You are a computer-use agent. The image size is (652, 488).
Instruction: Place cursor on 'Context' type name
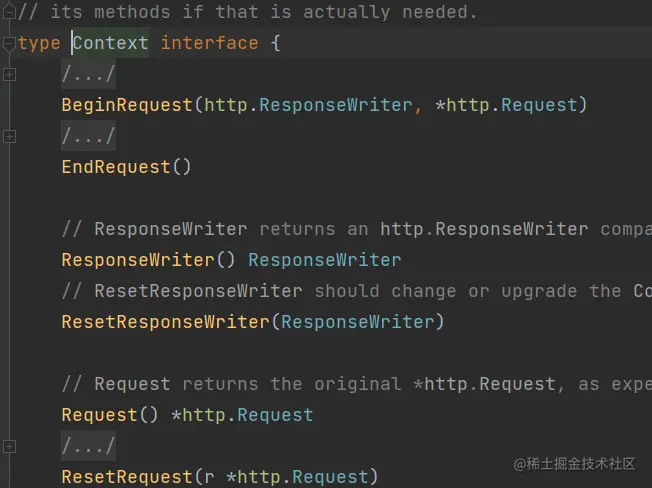(111, 43)
